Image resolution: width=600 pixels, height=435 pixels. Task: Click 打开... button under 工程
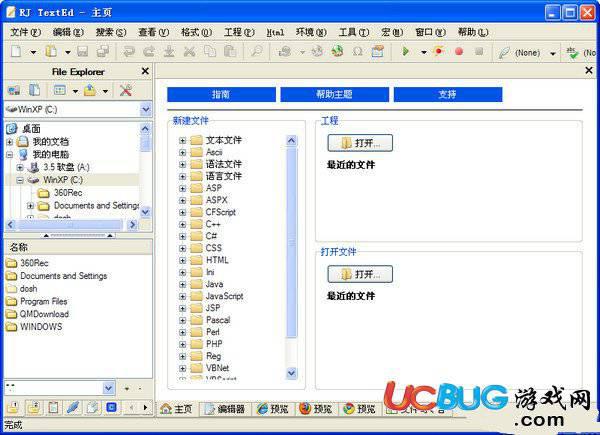click(360, 143)
